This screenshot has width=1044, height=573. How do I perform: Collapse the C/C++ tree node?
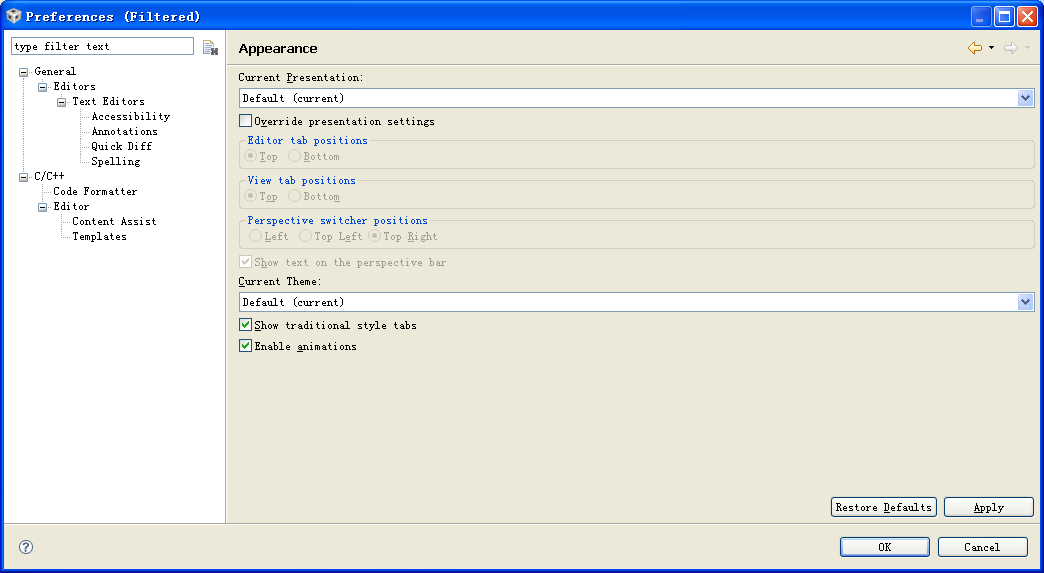(x=24, y=177)
